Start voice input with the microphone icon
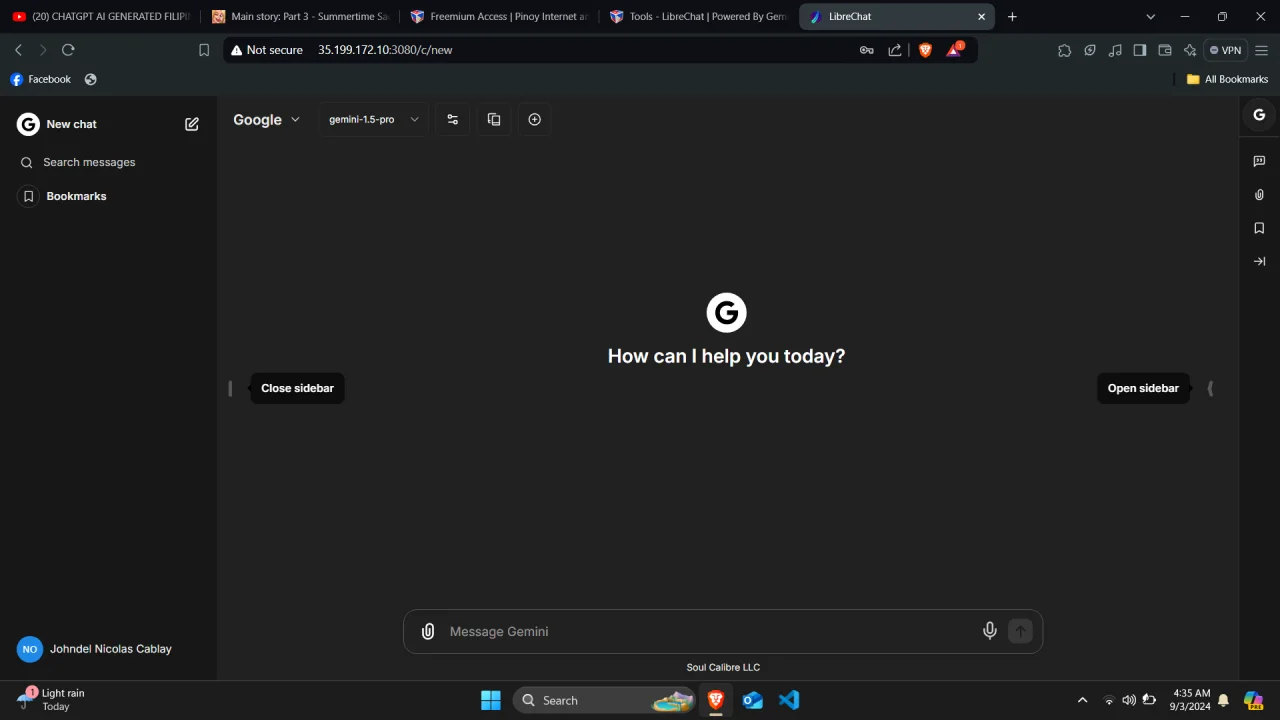Screen dimensions: 1280x720 coord(990,631)
